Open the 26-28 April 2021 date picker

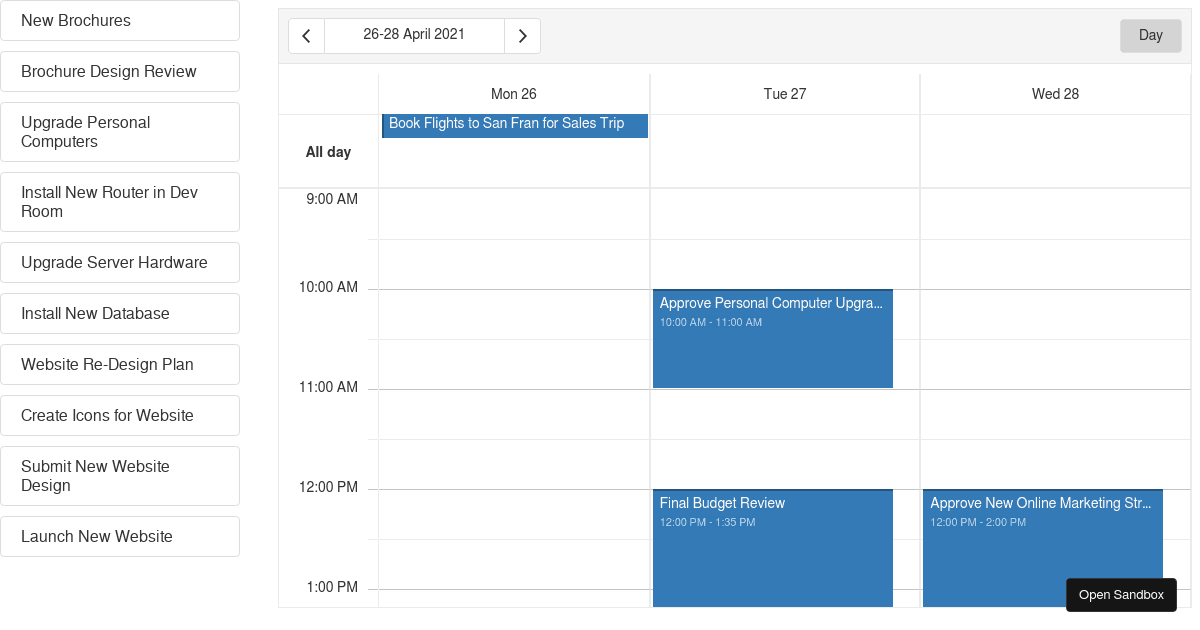[414, 36]
